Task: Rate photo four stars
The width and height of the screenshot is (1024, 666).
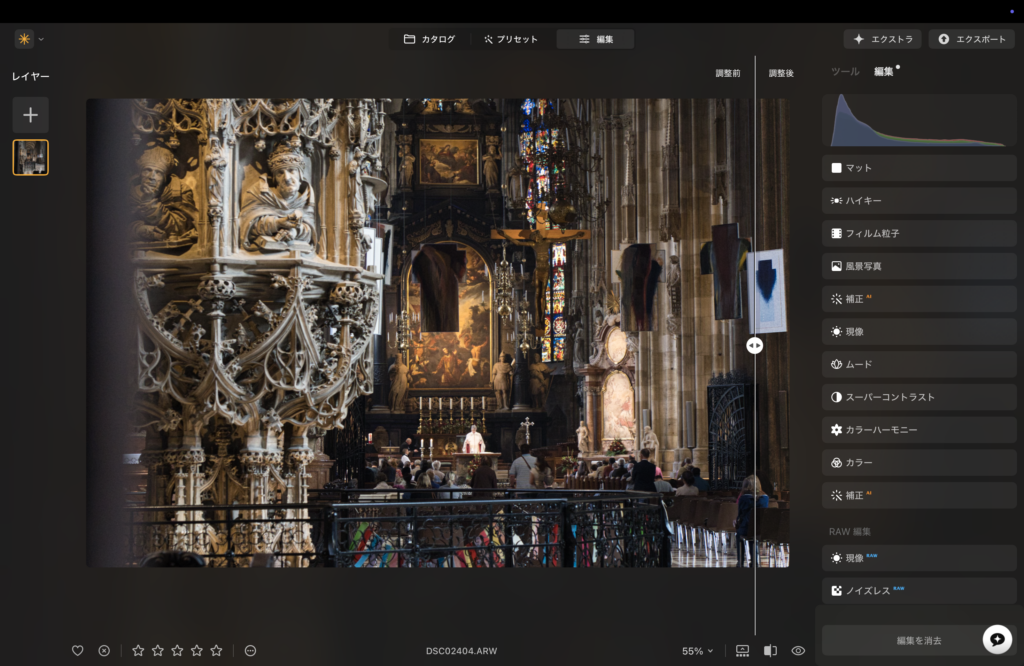Action: click(x=197, y=650)
